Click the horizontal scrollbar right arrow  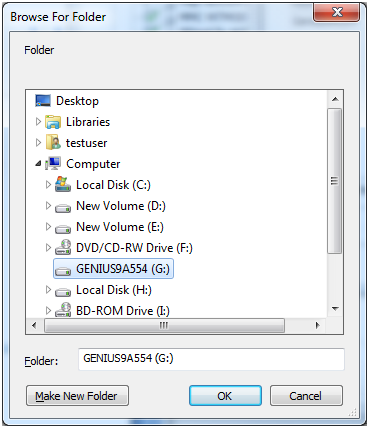pyautogui.click(x=317, y=325)
